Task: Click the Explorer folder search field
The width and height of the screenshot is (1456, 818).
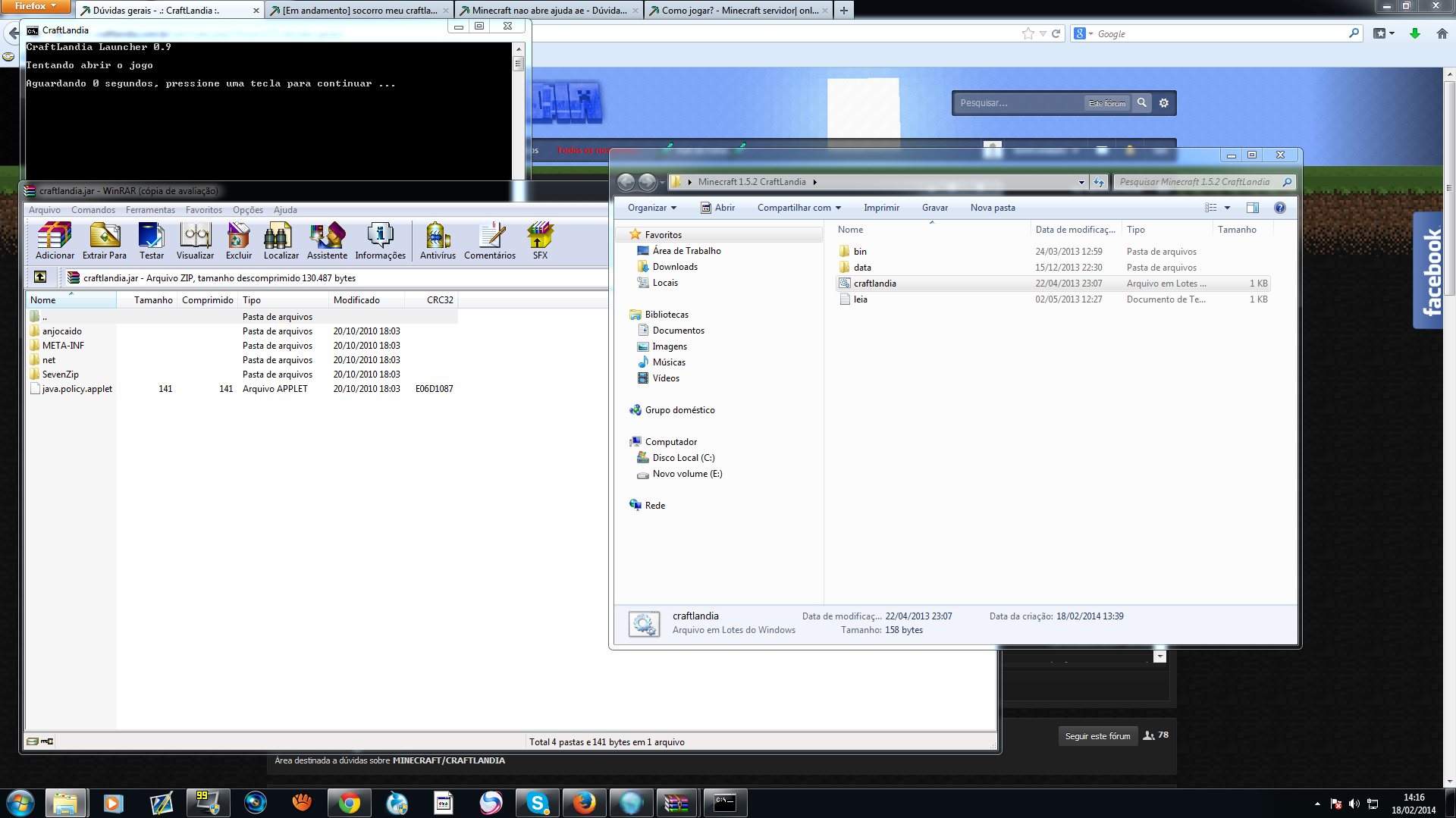Action: (x=1204, y=182)
